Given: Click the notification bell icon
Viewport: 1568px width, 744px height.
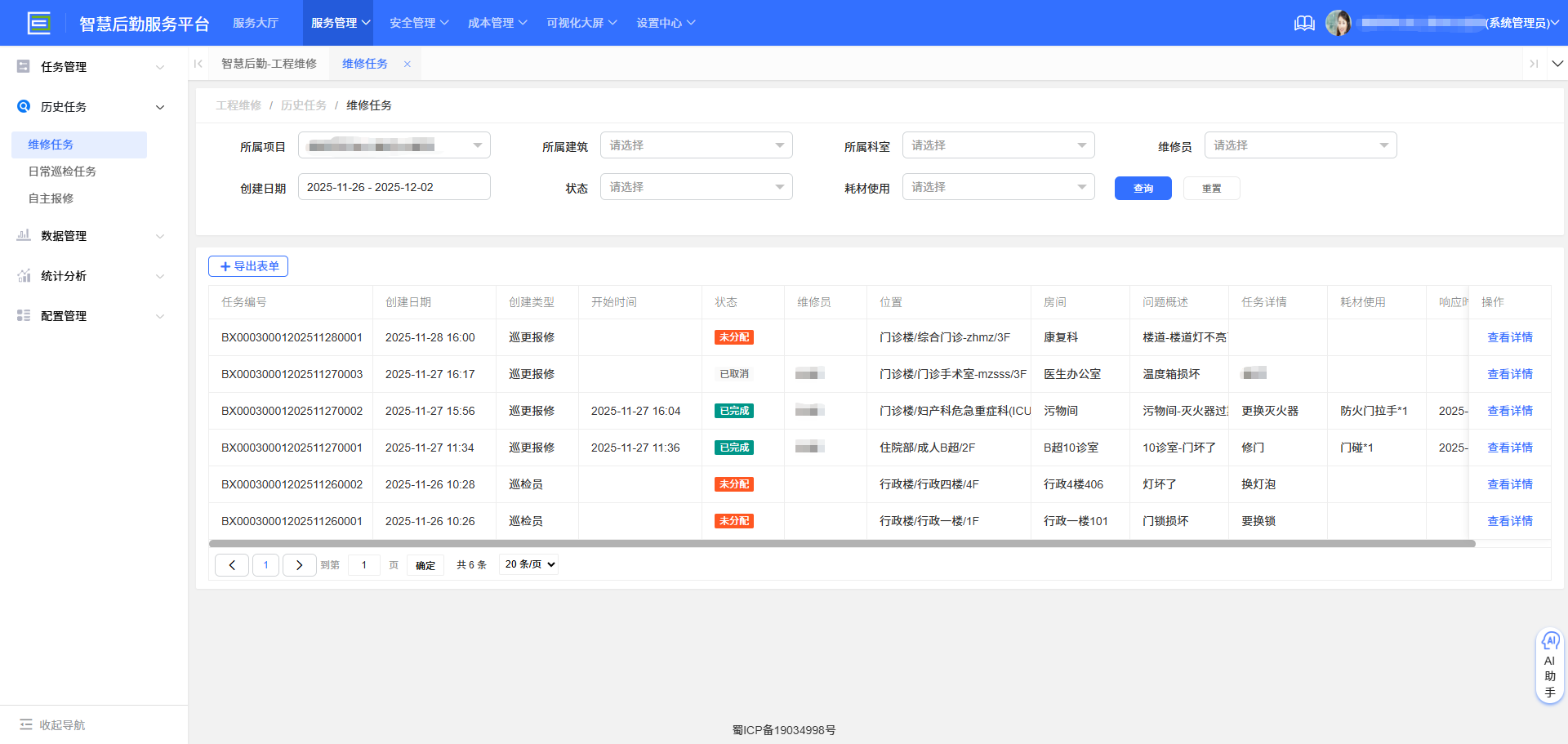Looking at the screenshot, I should coord(1304,23).
